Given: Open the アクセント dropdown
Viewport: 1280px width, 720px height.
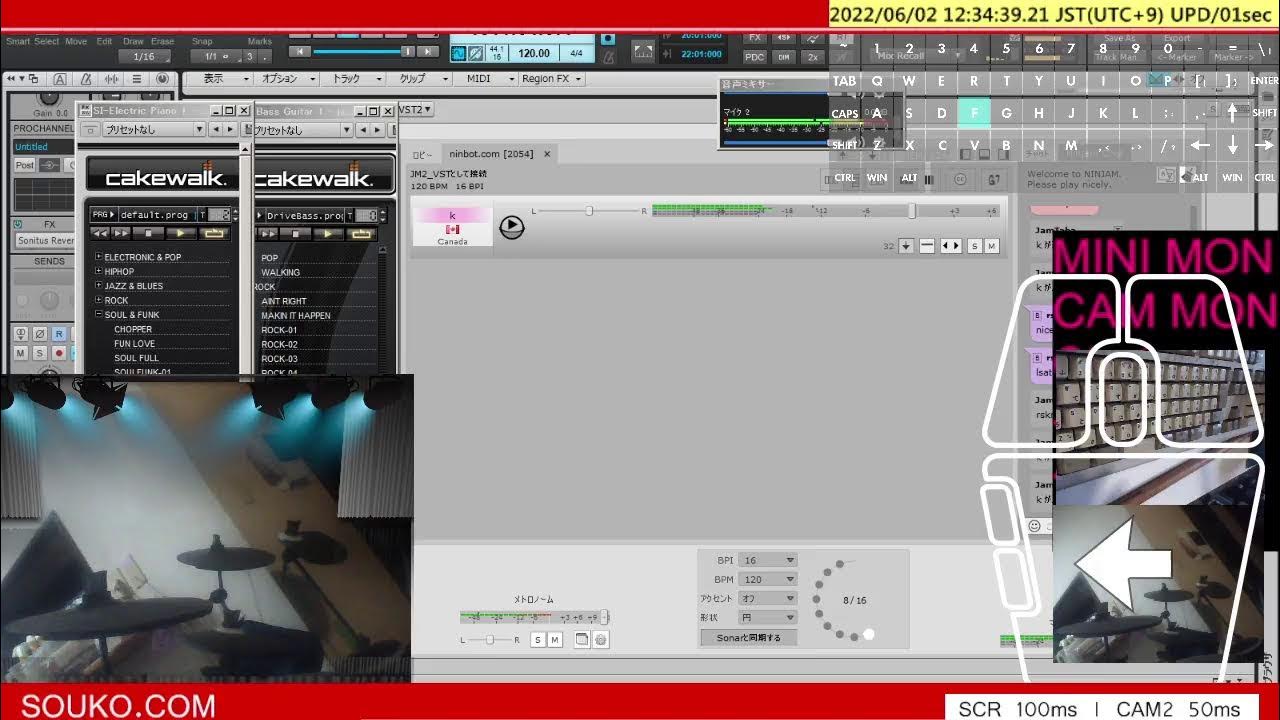Looking at the screenshot, I should point(768,598).
